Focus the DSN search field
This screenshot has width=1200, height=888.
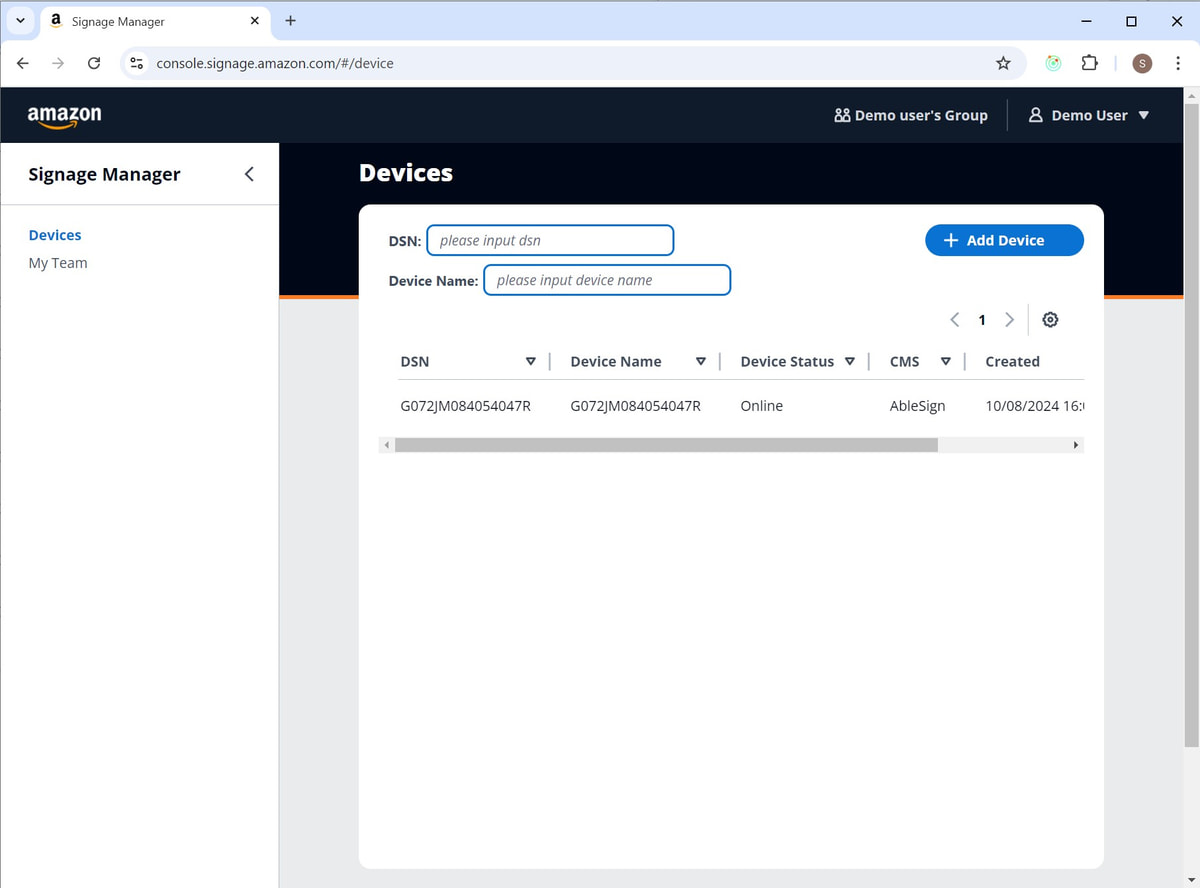click(x=550, y=240)
